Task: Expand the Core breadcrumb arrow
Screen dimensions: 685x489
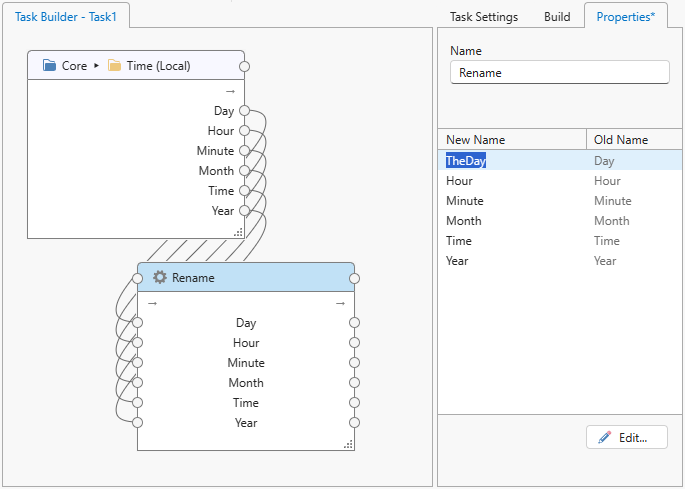Action: pos(97,66)
